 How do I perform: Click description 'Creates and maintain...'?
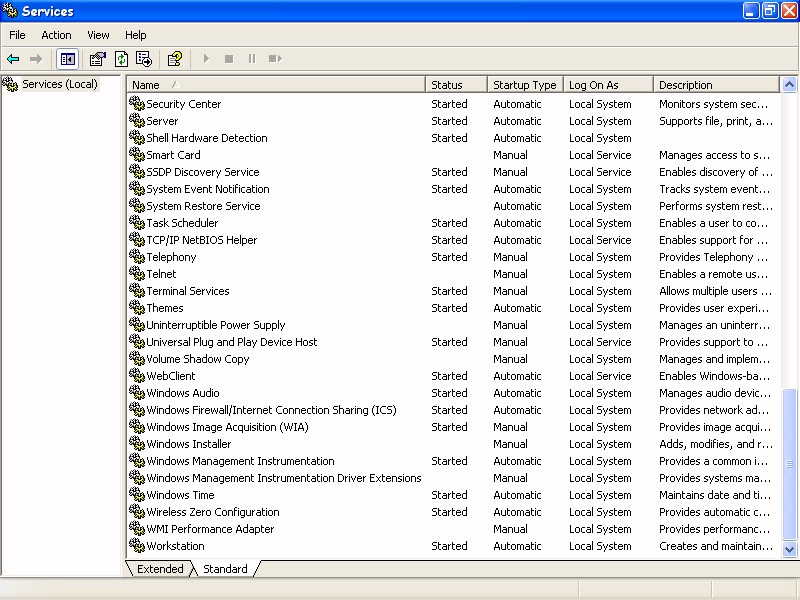tap(716, 546)
